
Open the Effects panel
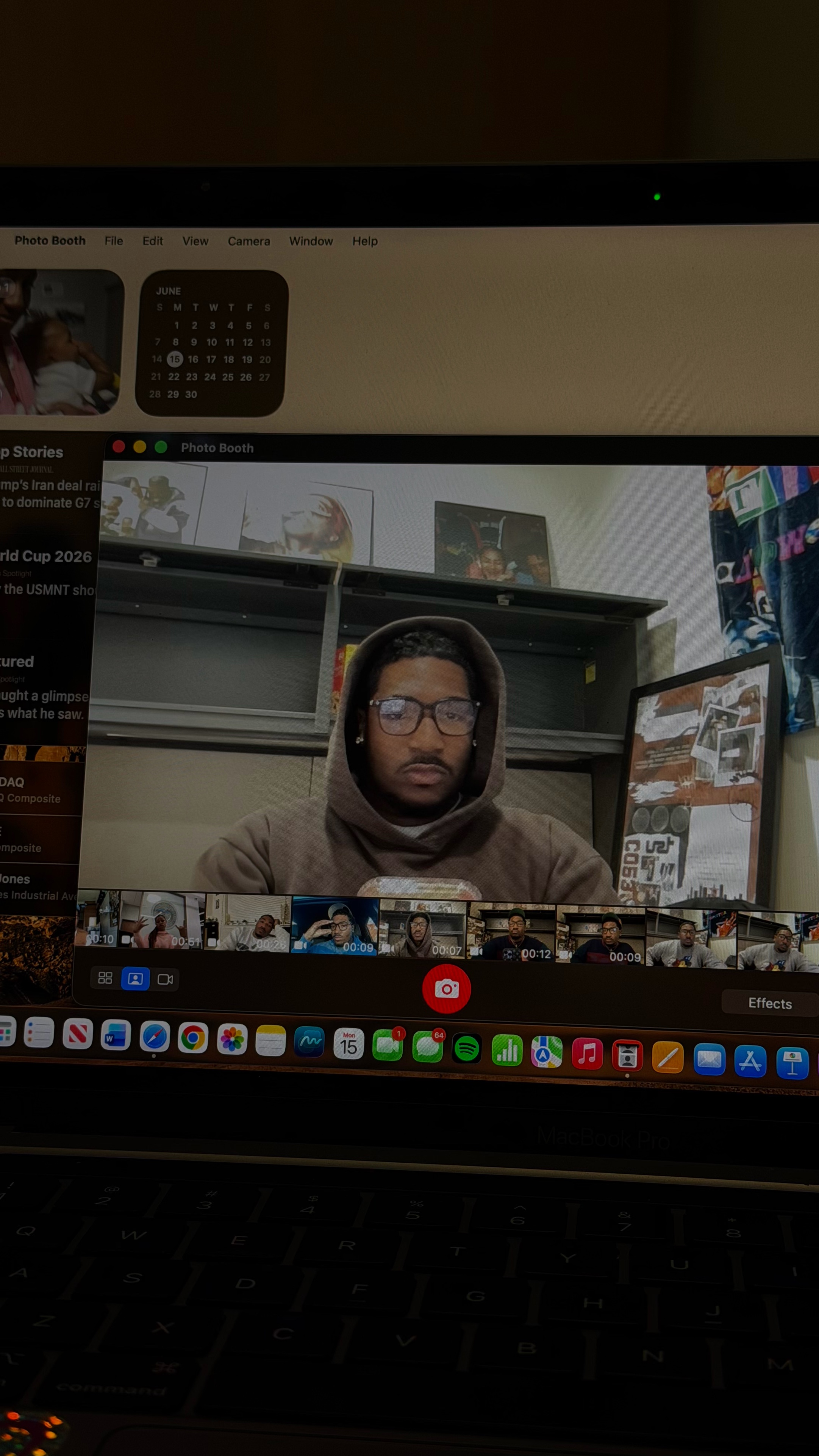tap(770, 1003)
